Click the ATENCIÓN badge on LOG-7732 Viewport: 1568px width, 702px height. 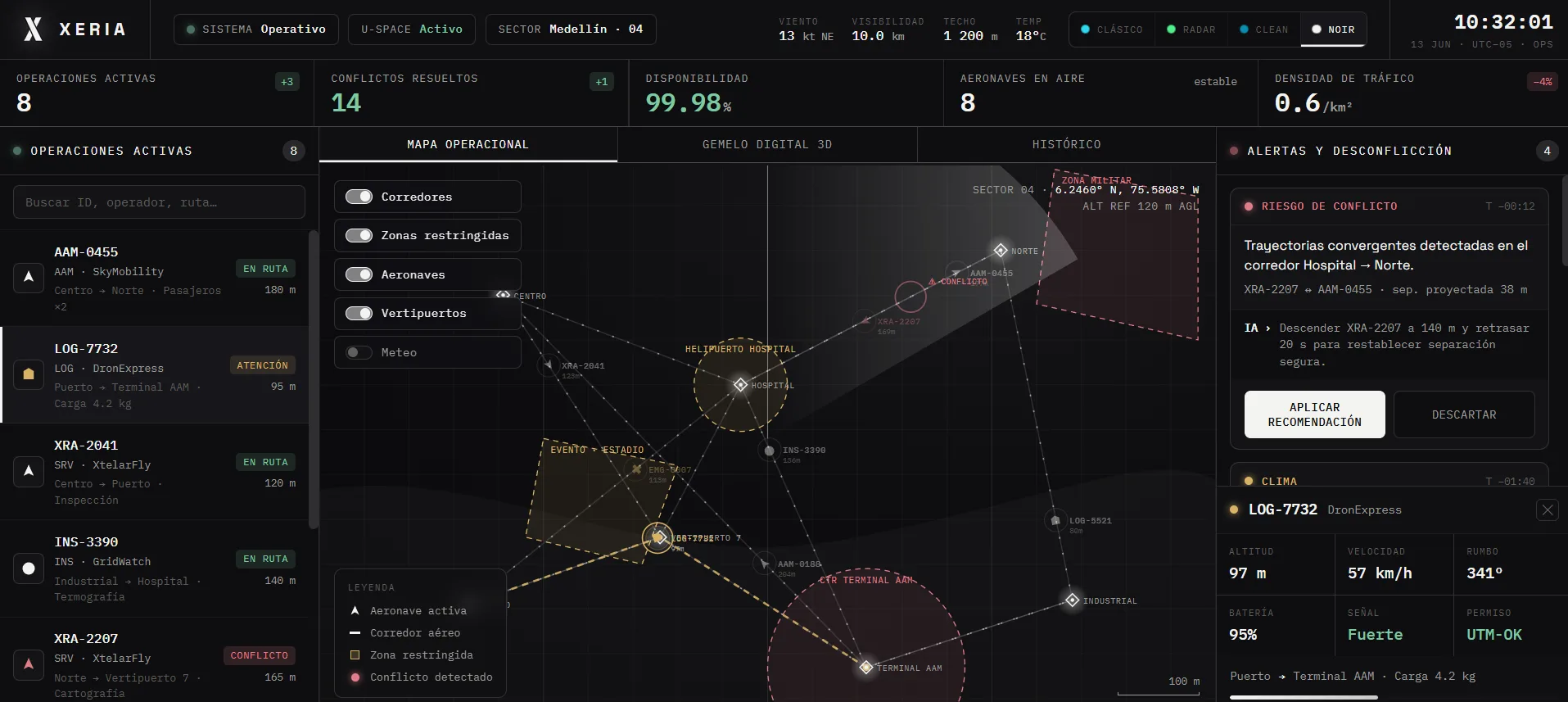(x=263, y=365)
